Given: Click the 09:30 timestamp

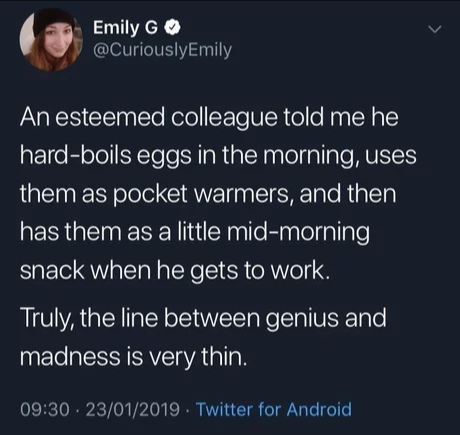Looking at the screenshot, I should tap(45, 409).
